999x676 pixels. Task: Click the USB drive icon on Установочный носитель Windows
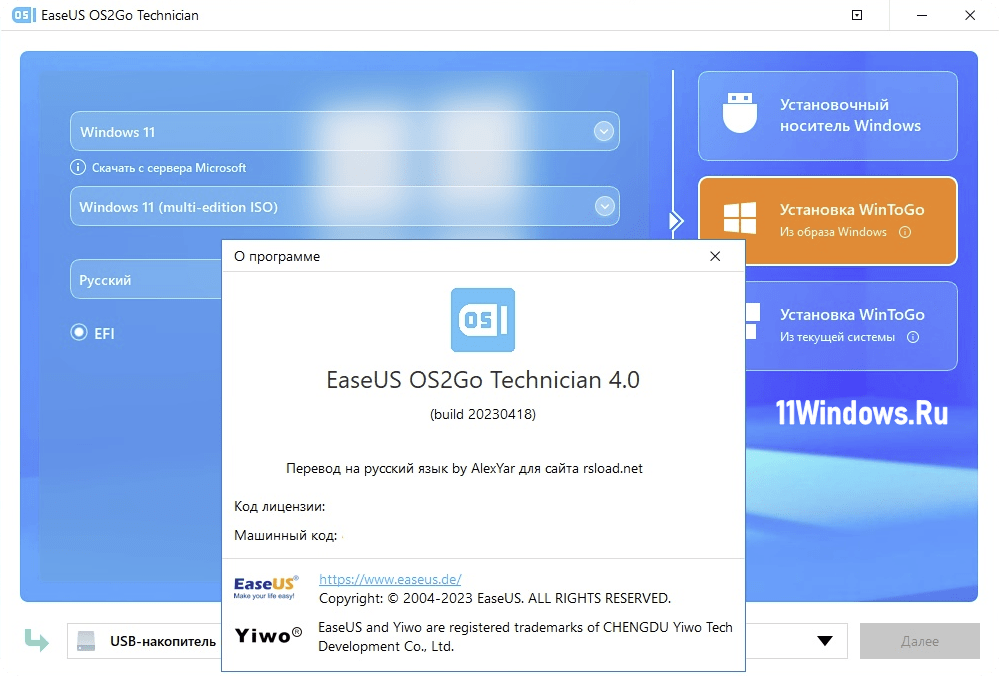pos(740,113)
